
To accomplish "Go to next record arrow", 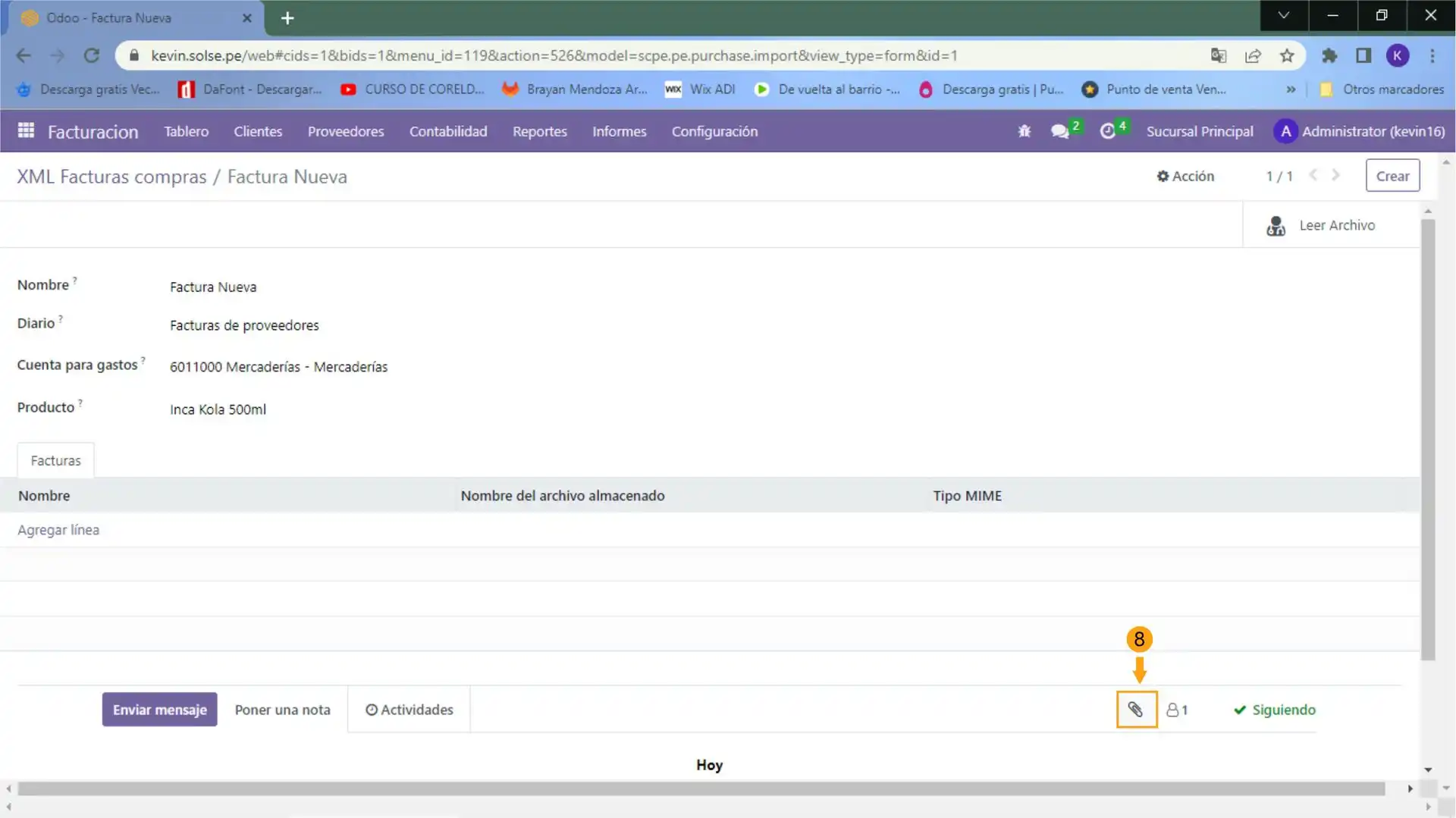I will (1336, 175).
